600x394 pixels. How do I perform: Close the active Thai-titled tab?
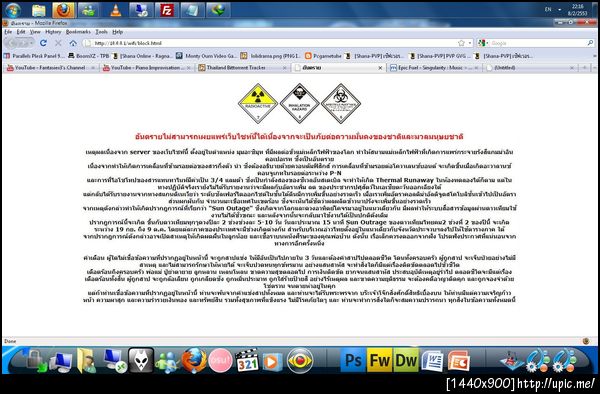[380, 68]
